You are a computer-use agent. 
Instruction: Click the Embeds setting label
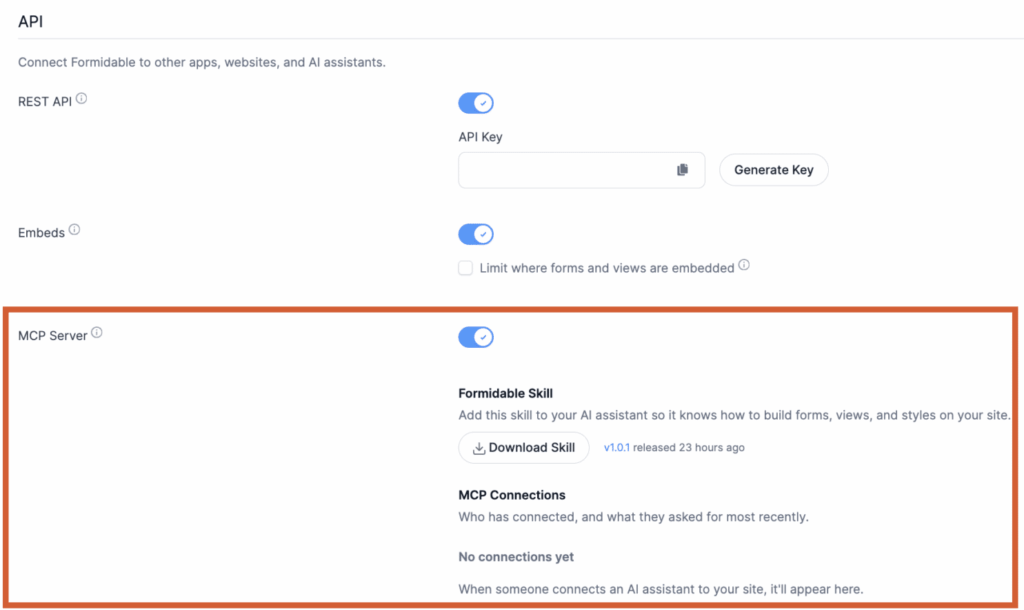click(x=41, y=233)
